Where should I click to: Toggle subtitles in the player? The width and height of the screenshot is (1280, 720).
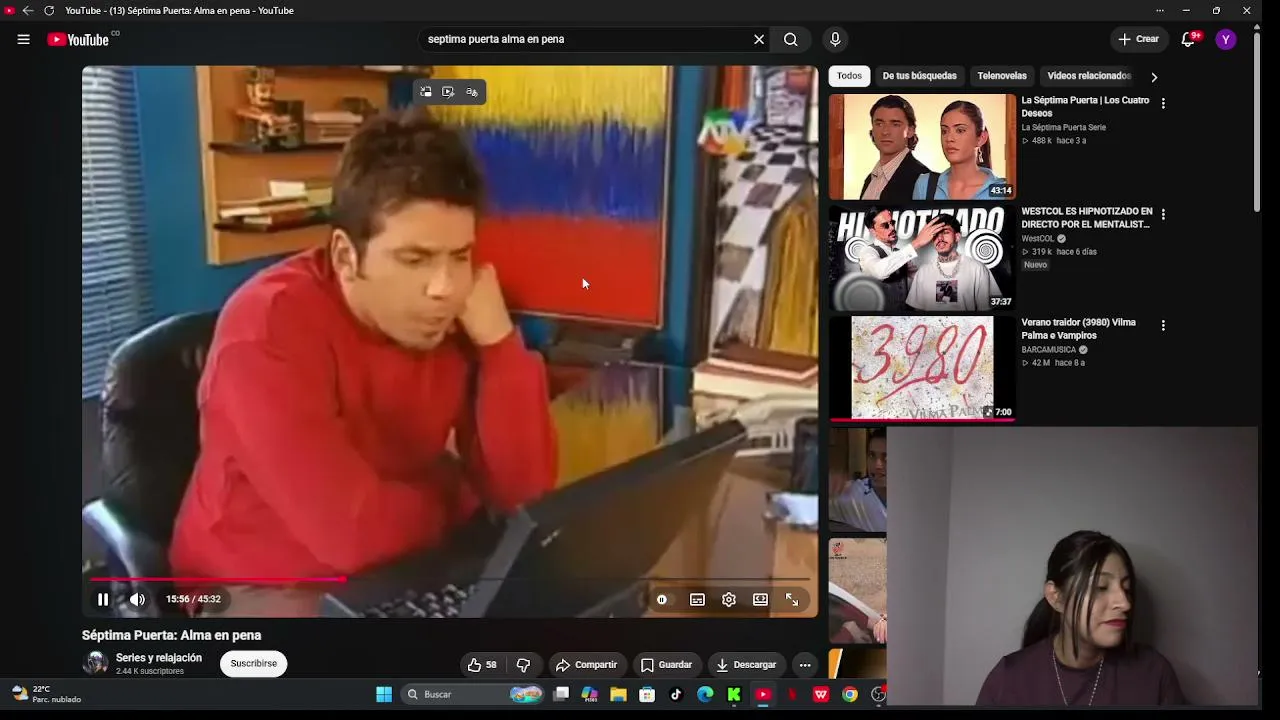[x=697, y=599]
